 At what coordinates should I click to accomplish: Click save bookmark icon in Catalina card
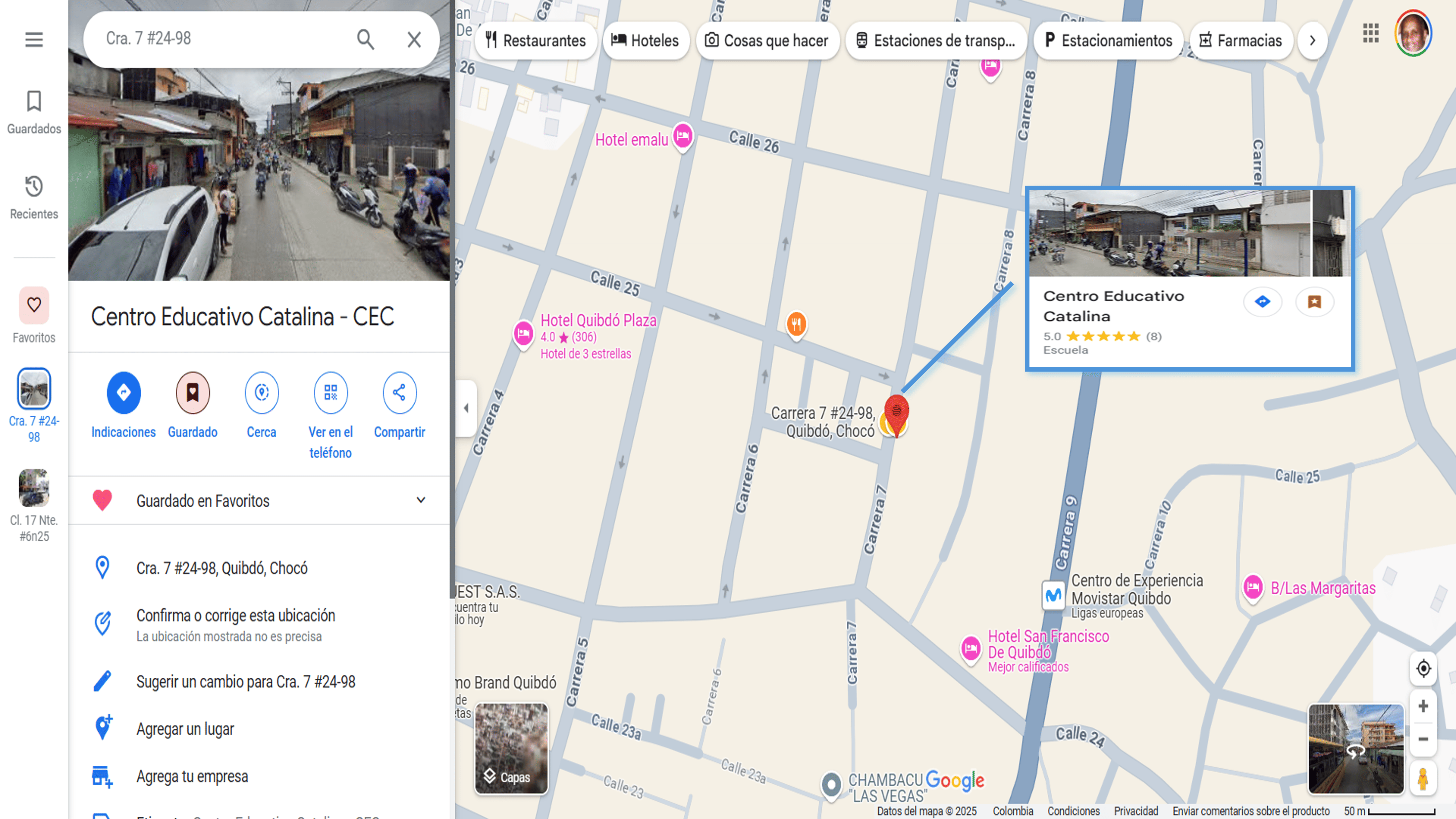tap(1315, 301)
